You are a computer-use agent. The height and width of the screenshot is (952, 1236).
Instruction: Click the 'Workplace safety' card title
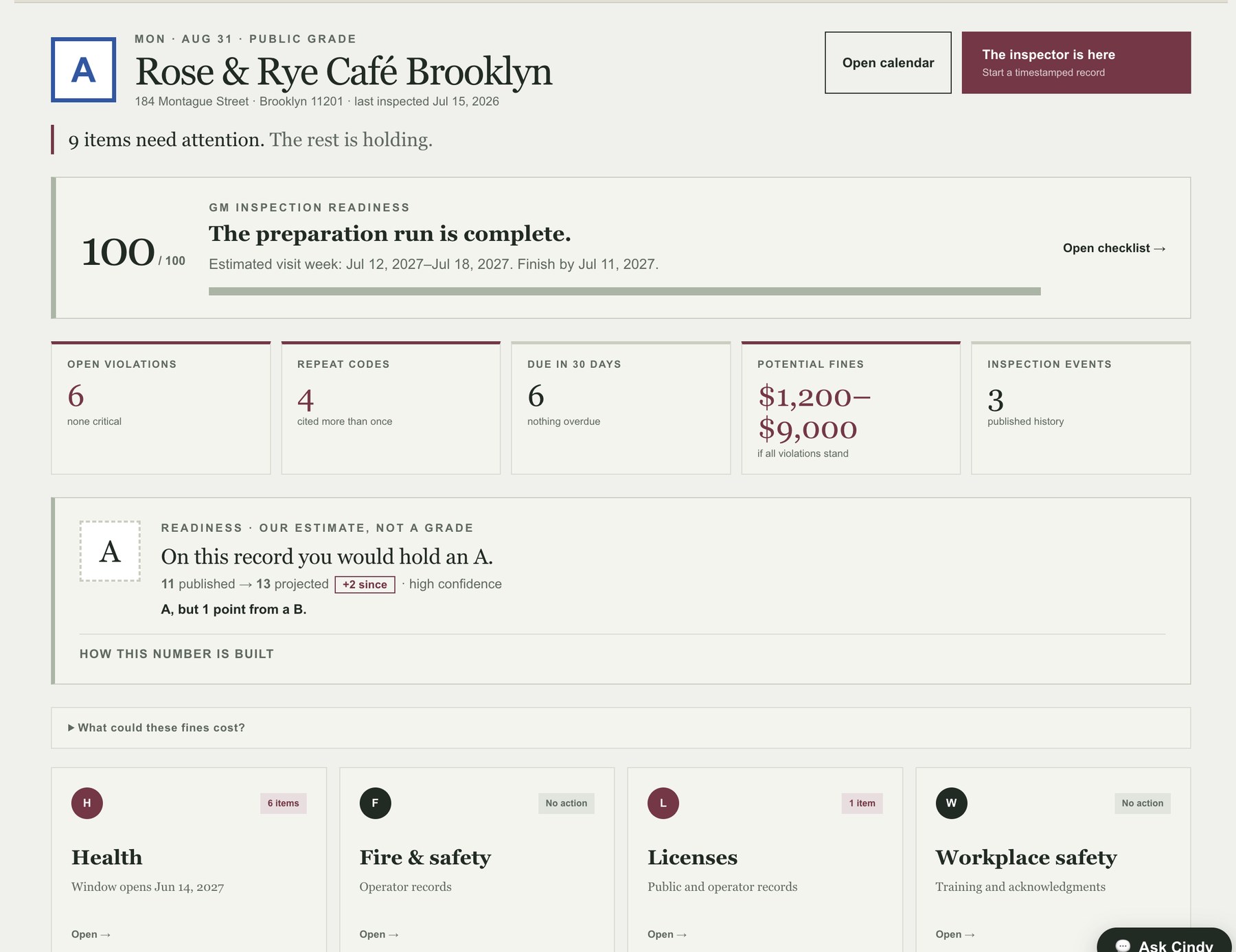click(1026, 857)
